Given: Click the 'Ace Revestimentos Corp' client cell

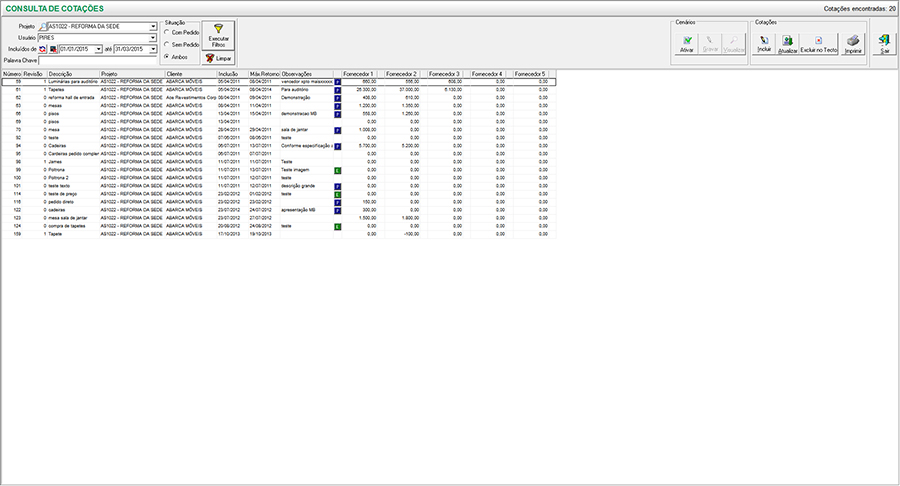Looking at the screenshot, I should coord(191,98).
